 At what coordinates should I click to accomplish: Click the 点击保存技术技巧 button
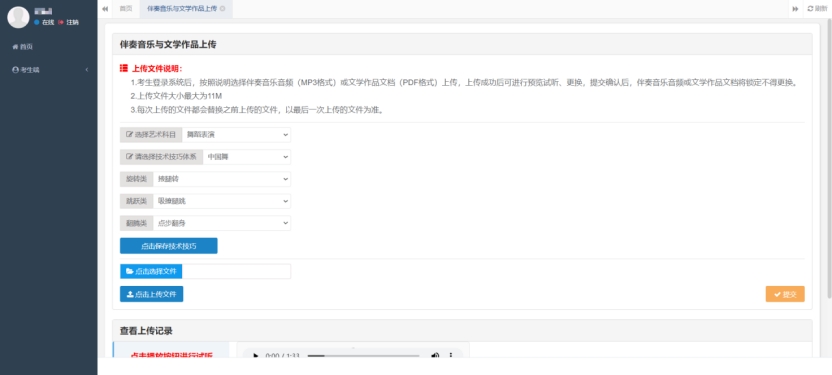[x=169, y=246]
